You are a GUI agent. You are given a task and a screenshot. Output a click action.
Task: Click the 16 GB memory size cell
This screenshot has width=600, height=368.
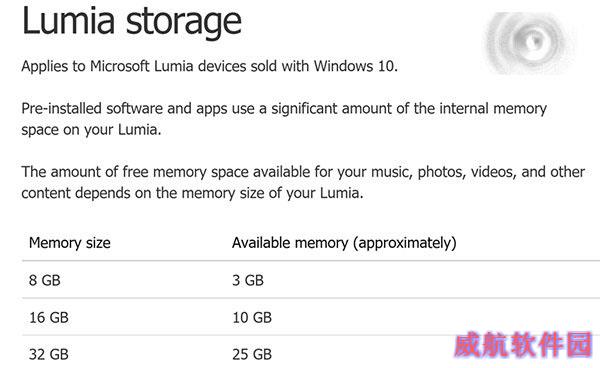coord(49,317)
